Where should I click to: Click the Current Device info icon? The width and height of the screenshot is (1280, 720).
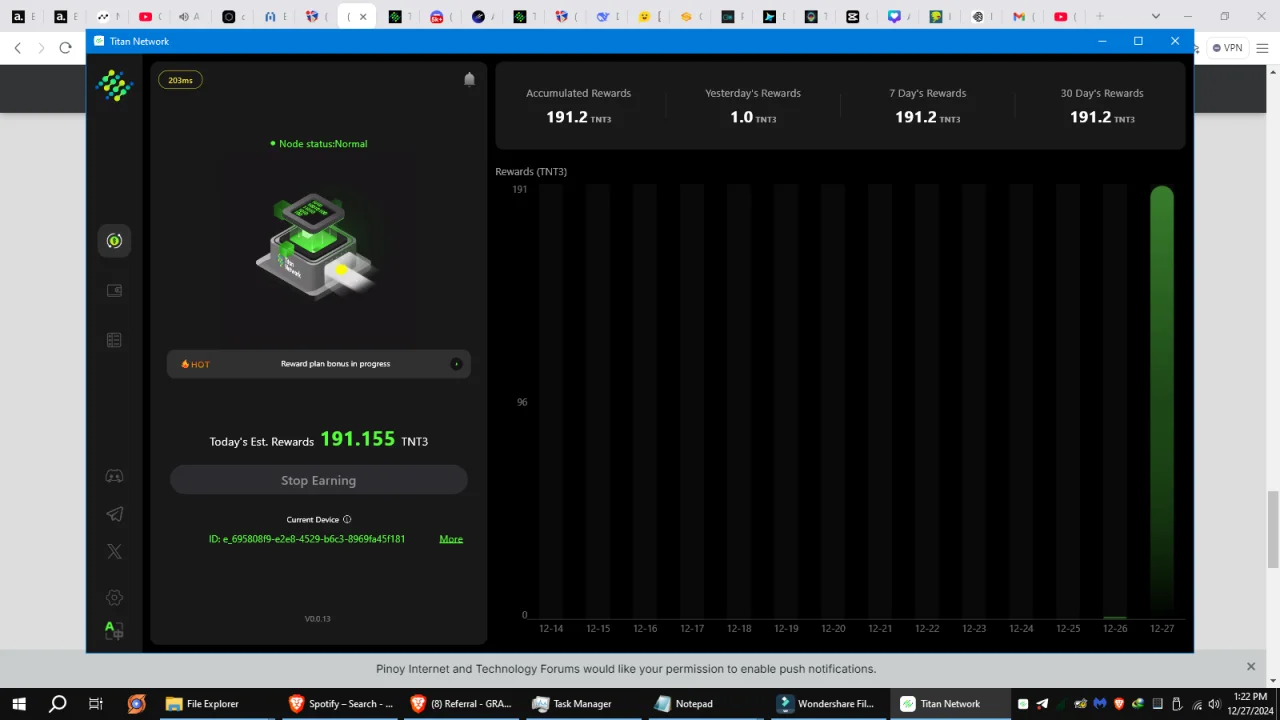click(x=347, y=520)
